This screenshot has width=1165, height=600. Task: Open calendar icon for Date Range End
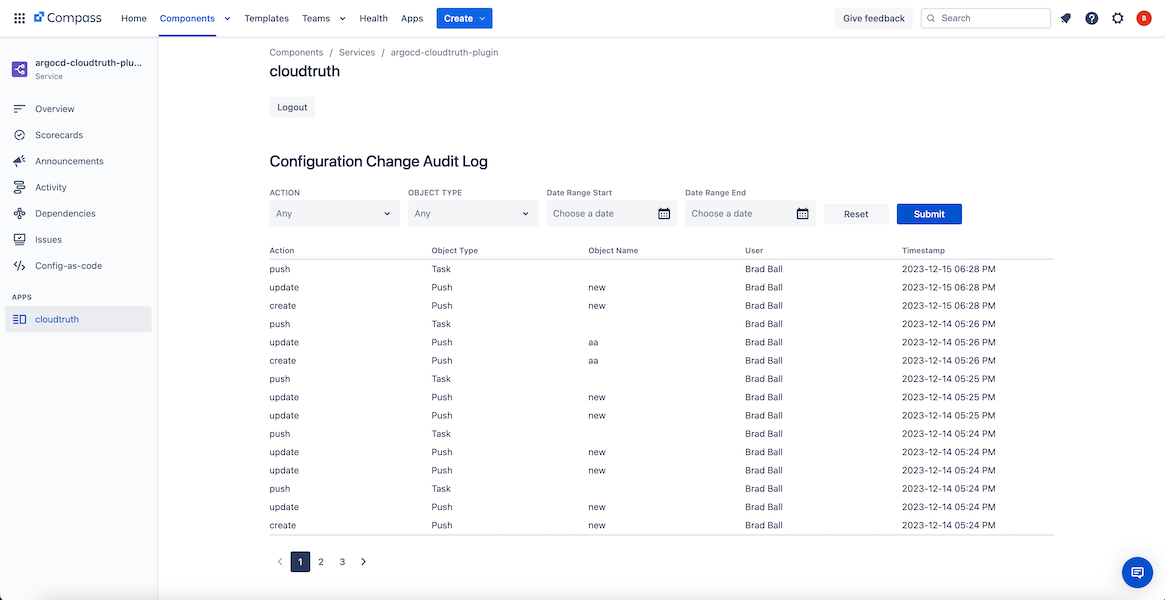[802, 214]
